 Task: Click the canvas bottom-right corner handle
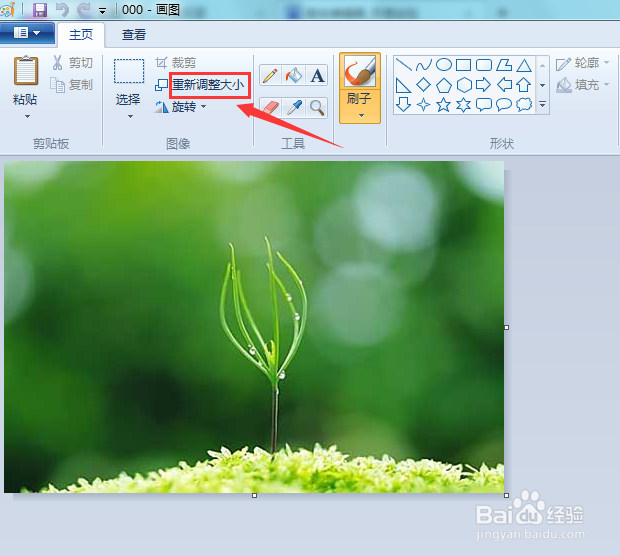point(507,495)
